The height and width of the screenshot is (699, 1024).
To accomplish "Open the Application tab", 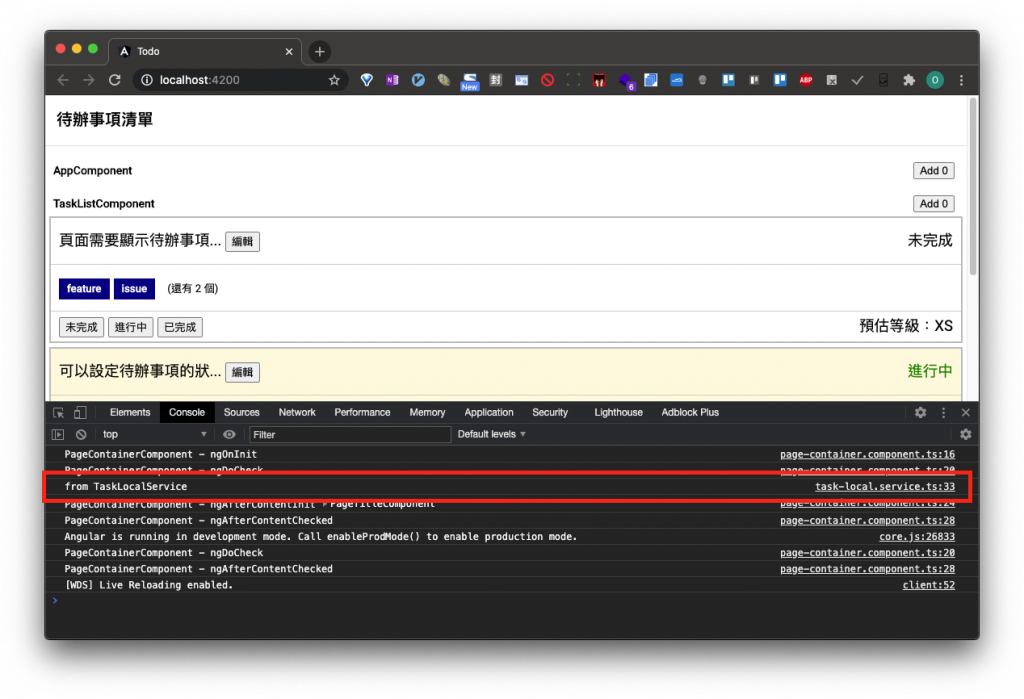I will 488,413.
